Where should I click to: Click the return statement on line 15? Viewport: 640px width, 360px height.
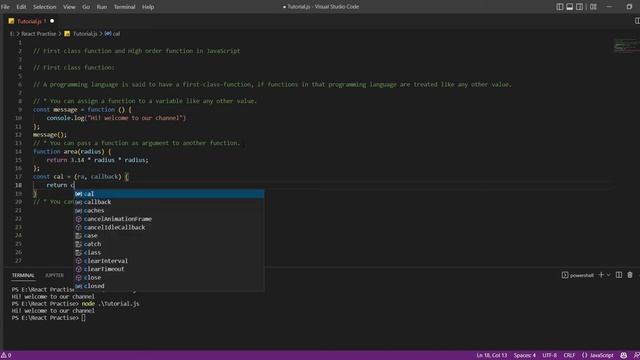[x=98, y=160]
